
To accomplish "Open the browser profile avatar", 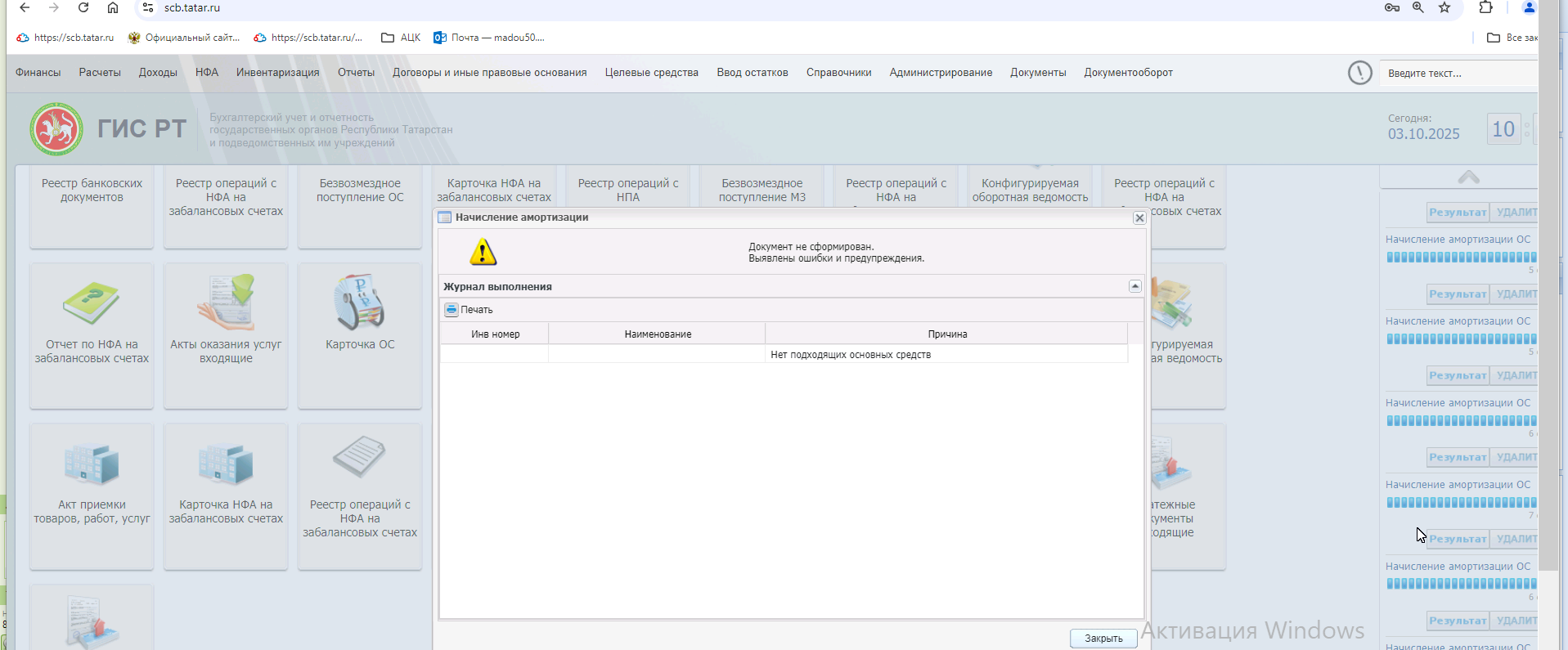I will (1528, 8).
